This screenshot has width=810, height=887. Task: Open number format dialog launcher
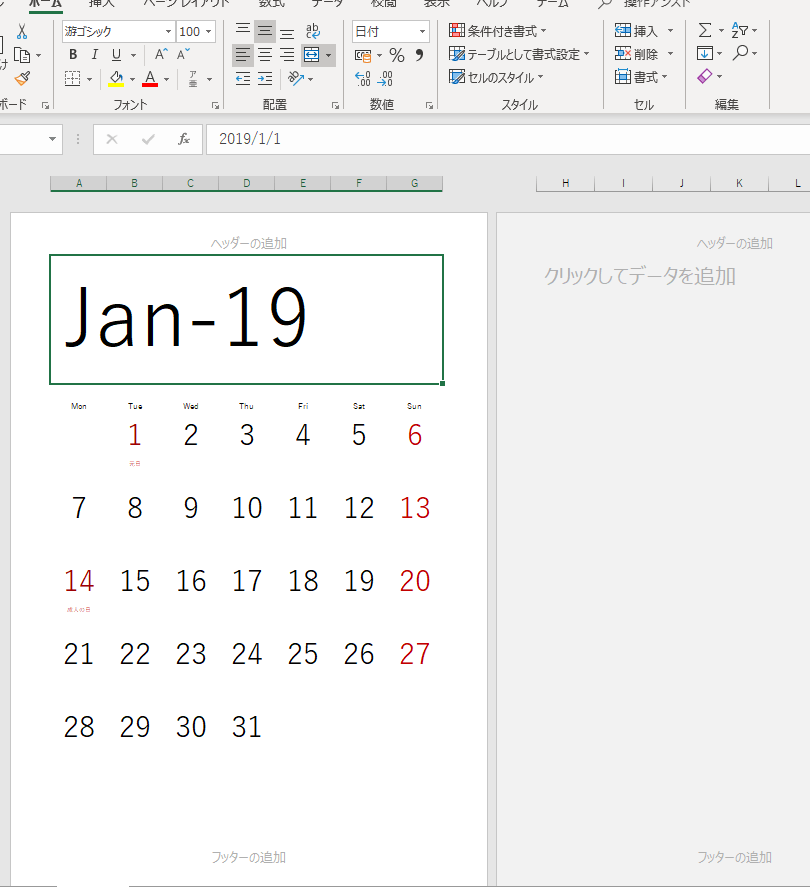point(429,105)
